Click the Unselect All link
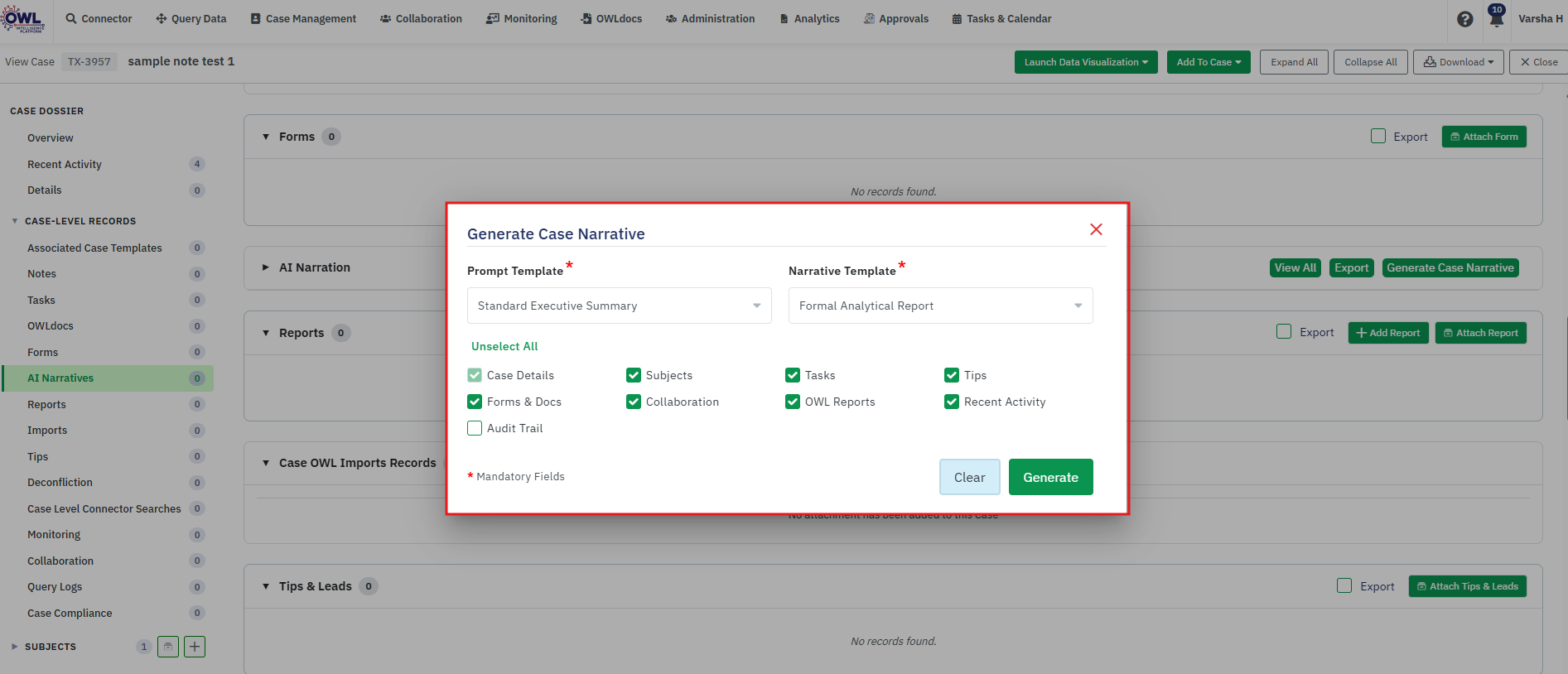1568x674 pixels. 504,346
